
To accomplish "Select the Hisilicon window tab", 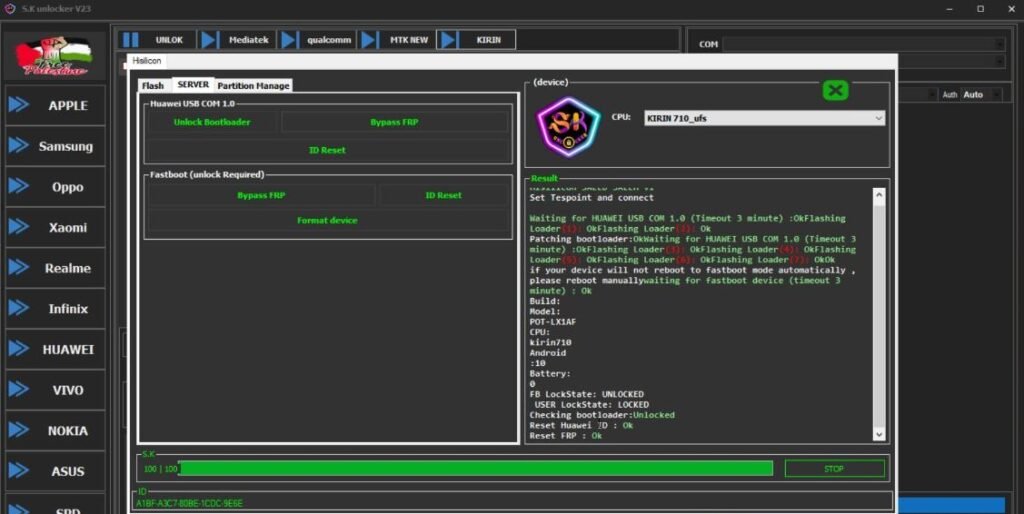I will click(147, 60).
